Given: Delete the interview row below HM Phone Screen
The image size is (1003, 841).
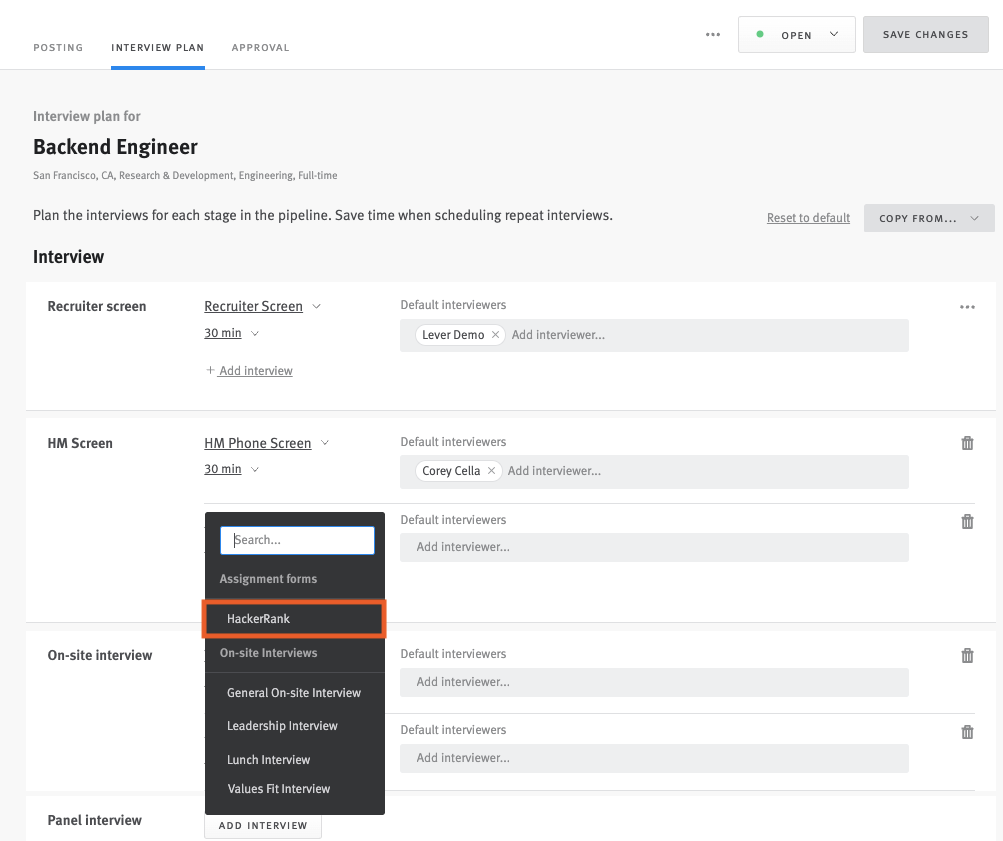Looking at the screenshot, I should click(x=966, y=521).
